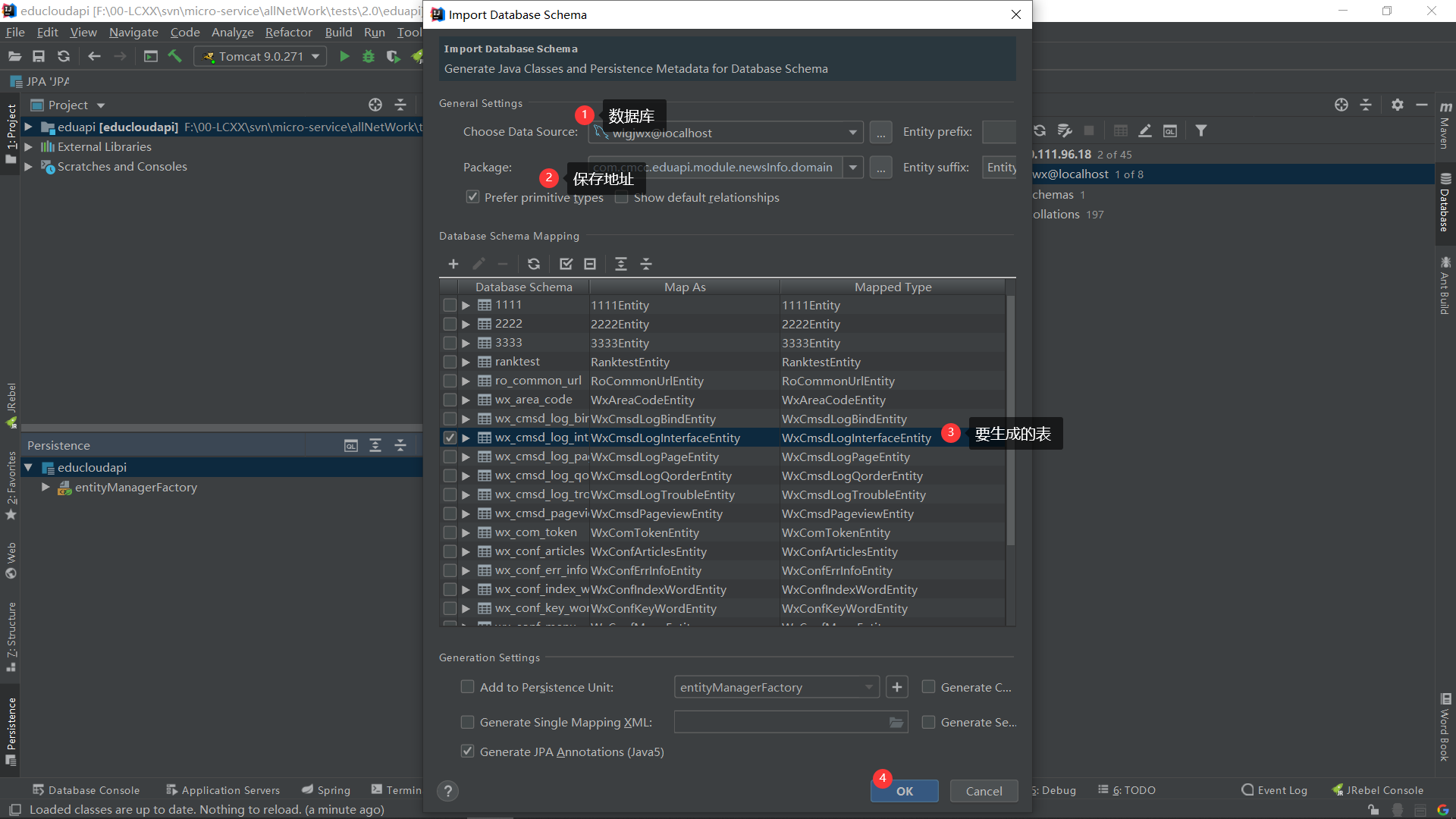Toggle Generate JPA Annotations checkbox
1456x819 pixels.
pyautogui.click(x=468, y=752)
